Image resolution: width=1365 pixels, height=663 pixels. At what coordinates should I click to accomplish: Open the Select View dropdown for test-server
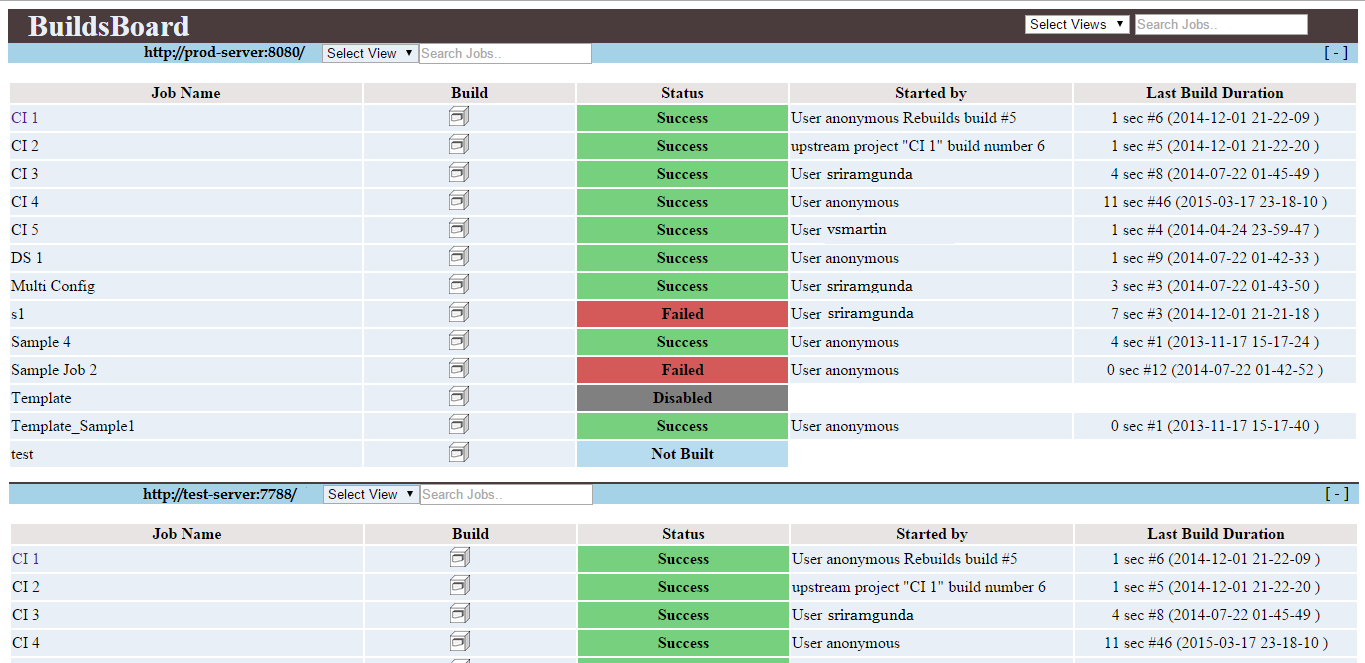tap(370, 493)
